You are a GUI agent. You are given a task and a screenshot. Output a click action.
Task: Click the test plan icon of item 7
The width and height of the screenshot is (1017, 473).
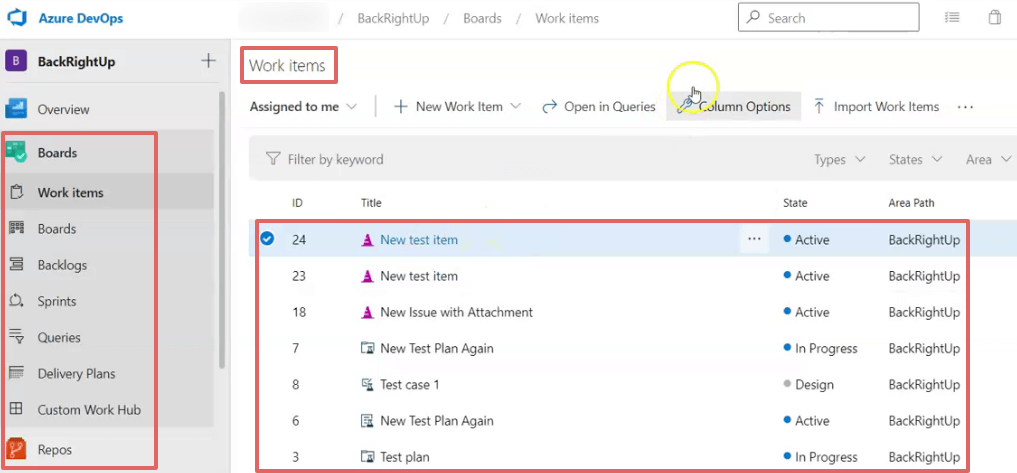(x=368, y=348)
